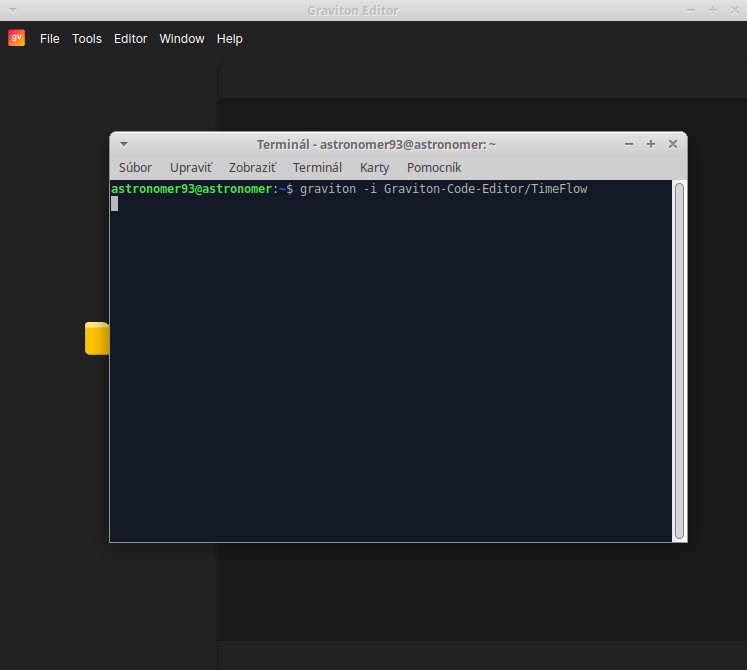
Task: Close the Graviton Editor window
Action: 735,10
